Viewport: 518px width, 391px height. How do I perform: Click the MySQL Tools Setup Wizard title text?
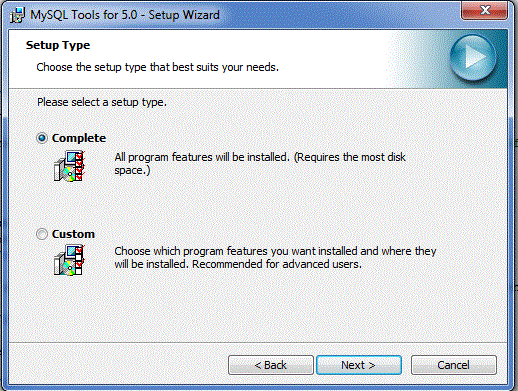coord(125,15)
